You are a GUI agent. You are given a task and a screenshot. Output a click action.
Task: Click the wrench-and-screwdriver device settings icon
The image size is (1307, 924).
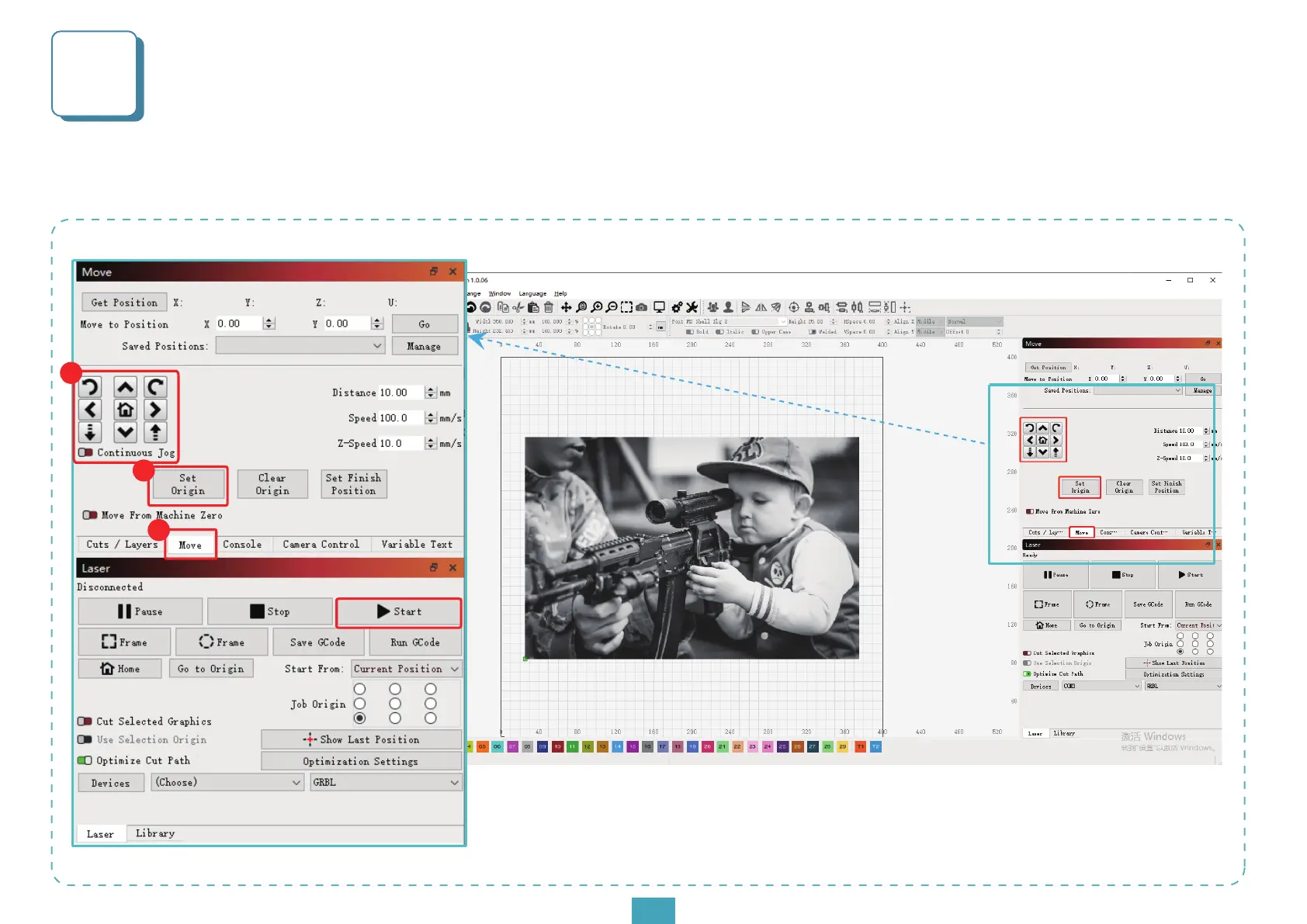tap(692, 307)
